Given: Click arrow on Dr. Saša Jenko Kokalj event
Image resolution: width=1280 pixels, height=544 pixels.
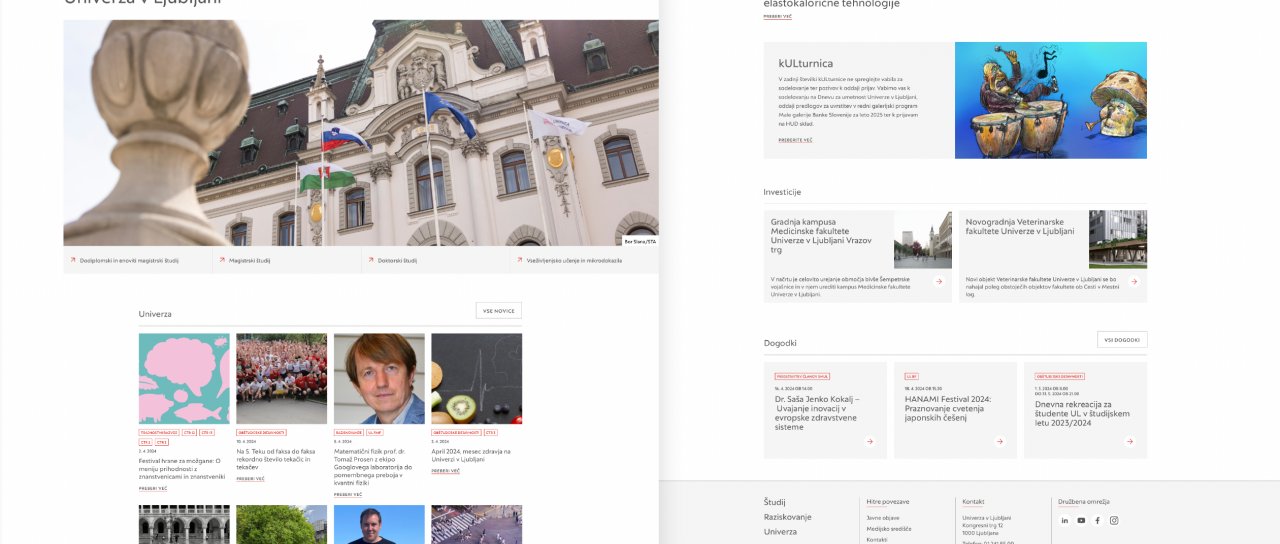Looking at the screenshot, I should point(870,441).
